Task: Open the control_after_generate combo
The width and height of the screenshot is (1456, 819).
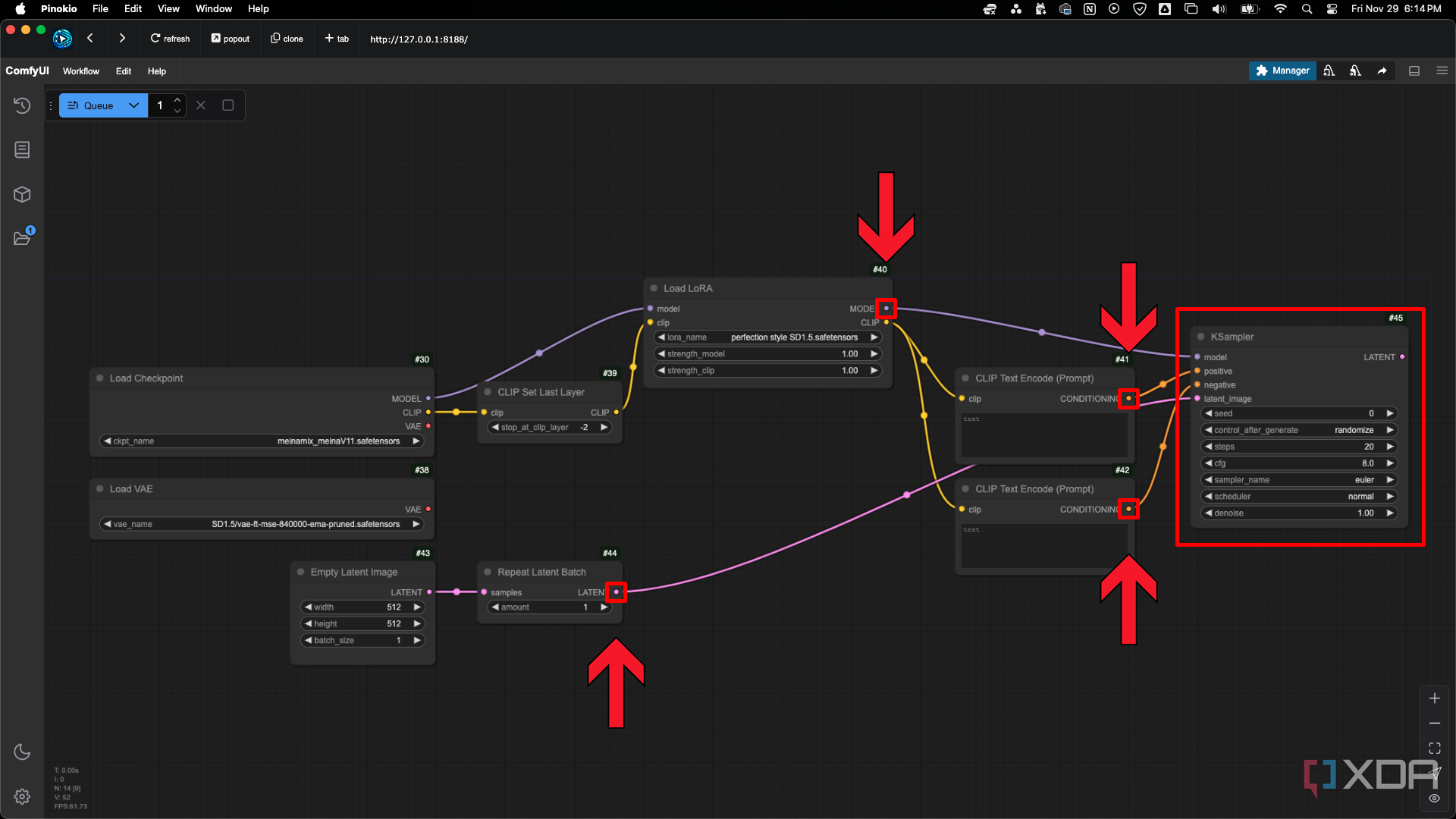Action: tap(1299, 430)
